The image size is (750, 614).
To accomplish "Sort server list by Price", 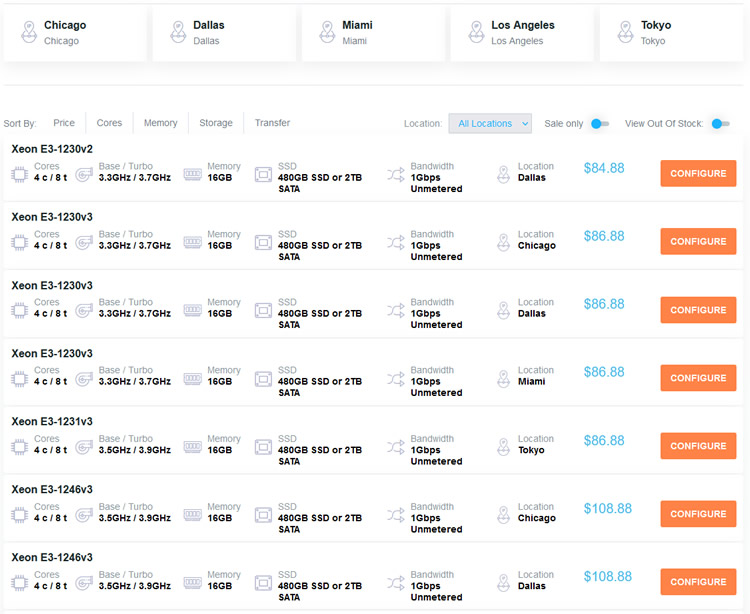I will tap(64, 123).
